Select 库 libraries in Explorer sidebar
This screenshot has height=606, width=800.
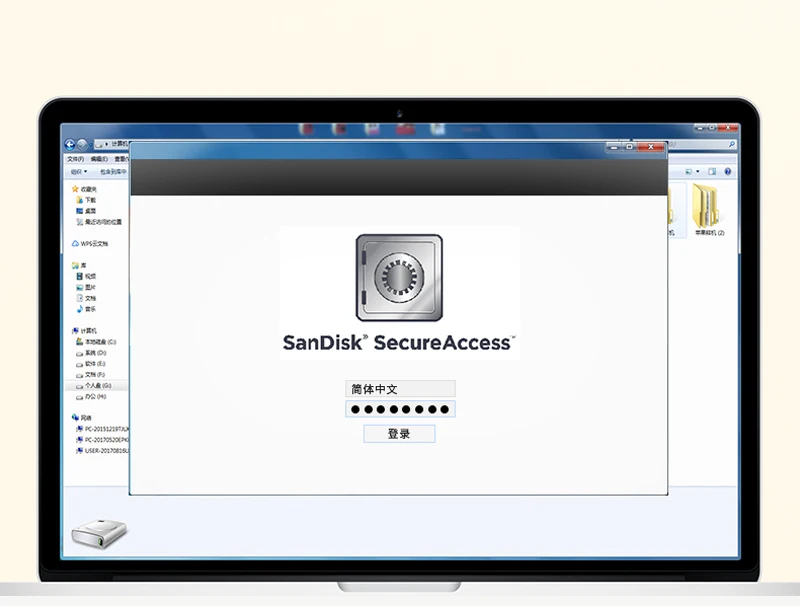79,265
